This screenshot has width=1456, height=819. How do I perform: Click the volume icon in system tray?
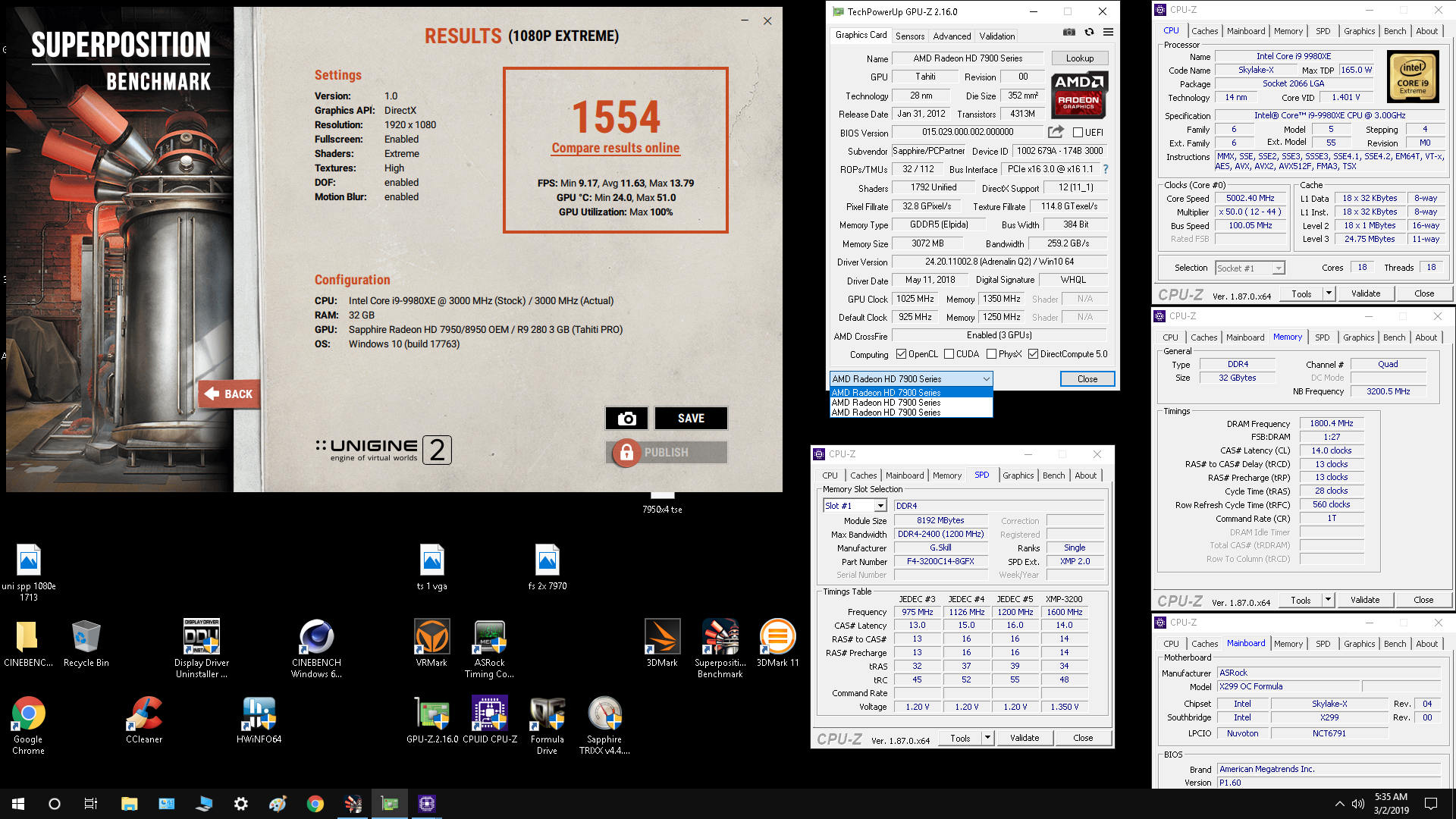pyautogui.click(x=1357, y=804)
